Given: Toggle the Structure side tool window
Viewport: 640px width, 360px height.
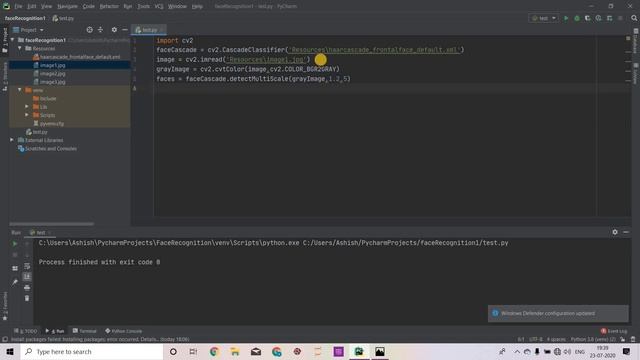Looking at the screenshot, I should tap(4, 77).
